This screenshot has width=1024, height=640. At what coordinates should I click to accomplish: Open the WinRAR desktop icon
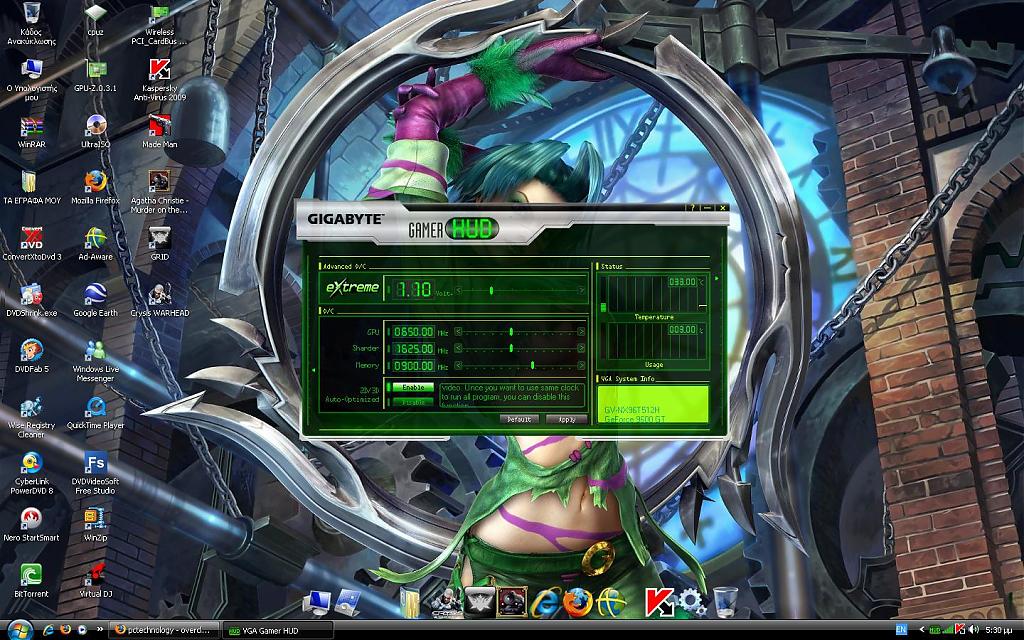[31, 133]
